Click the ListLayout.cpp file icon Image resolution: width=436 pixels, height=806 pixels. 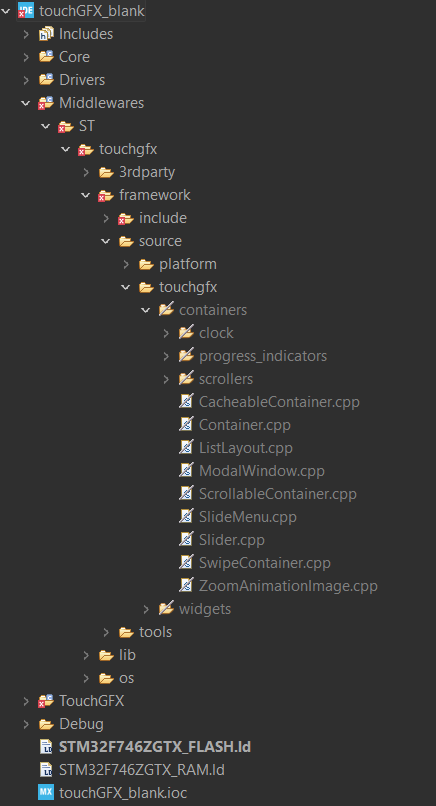coord(186,448)
